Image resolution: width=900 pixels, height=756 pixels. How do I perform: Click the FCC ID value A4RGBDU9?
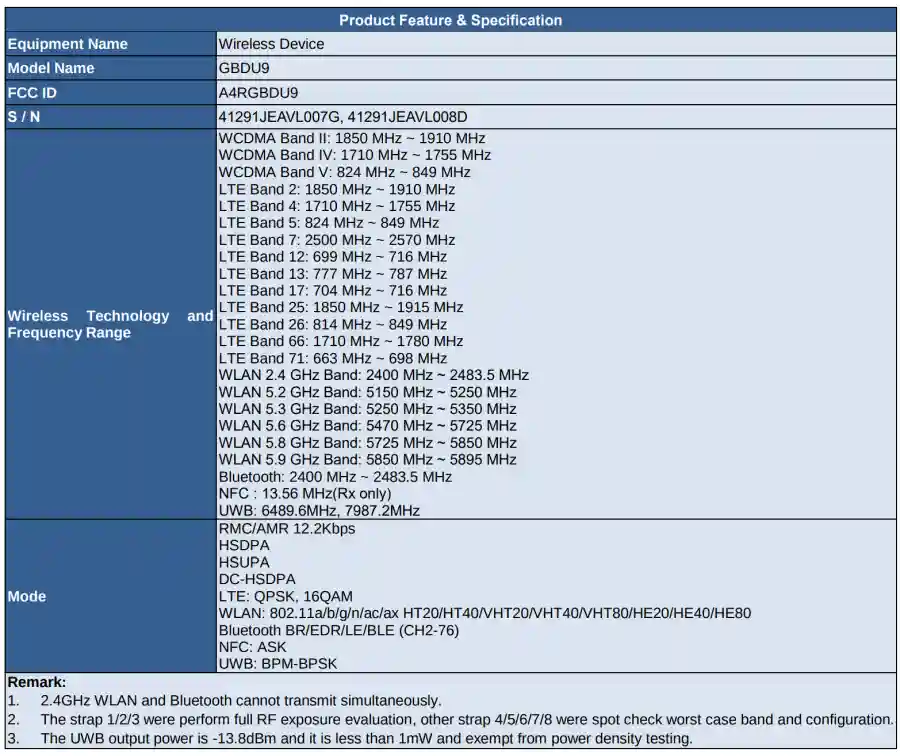258,92
